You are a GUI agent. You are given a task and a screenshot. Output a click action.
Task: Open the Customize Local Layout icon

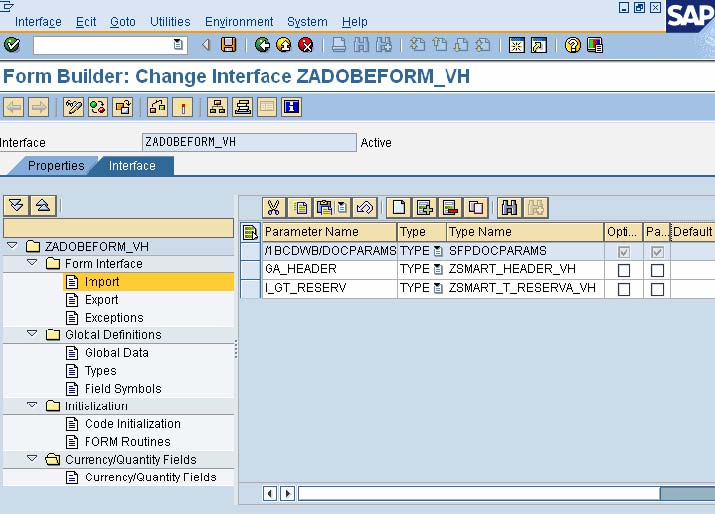[x=595, y=45]
